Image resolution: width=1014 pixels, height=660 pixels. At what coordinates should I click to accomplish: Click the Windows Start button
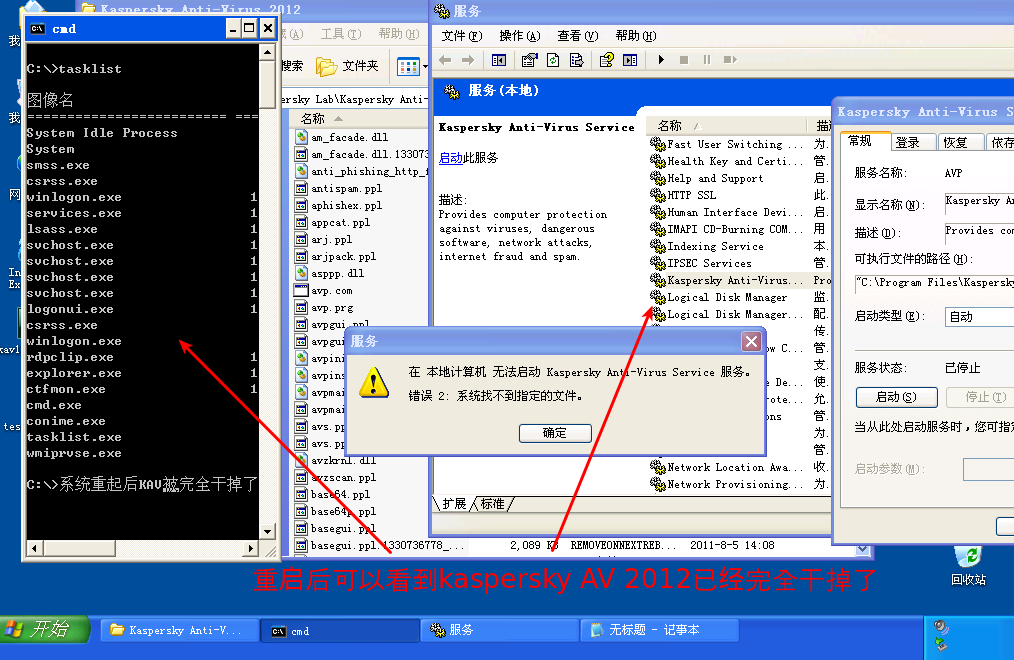click(44, 629)
